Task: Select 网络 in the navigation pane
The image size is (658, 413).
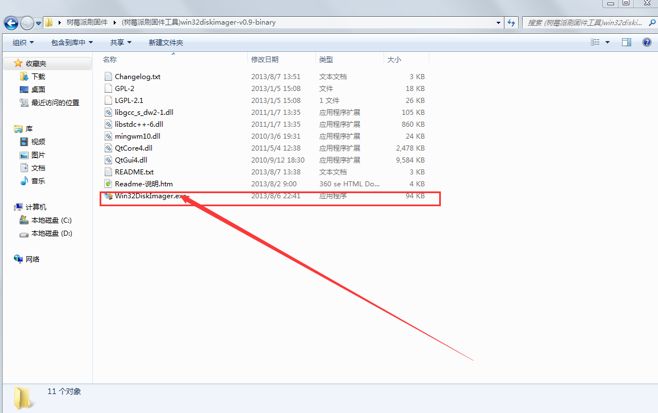Action: point(32,259)
